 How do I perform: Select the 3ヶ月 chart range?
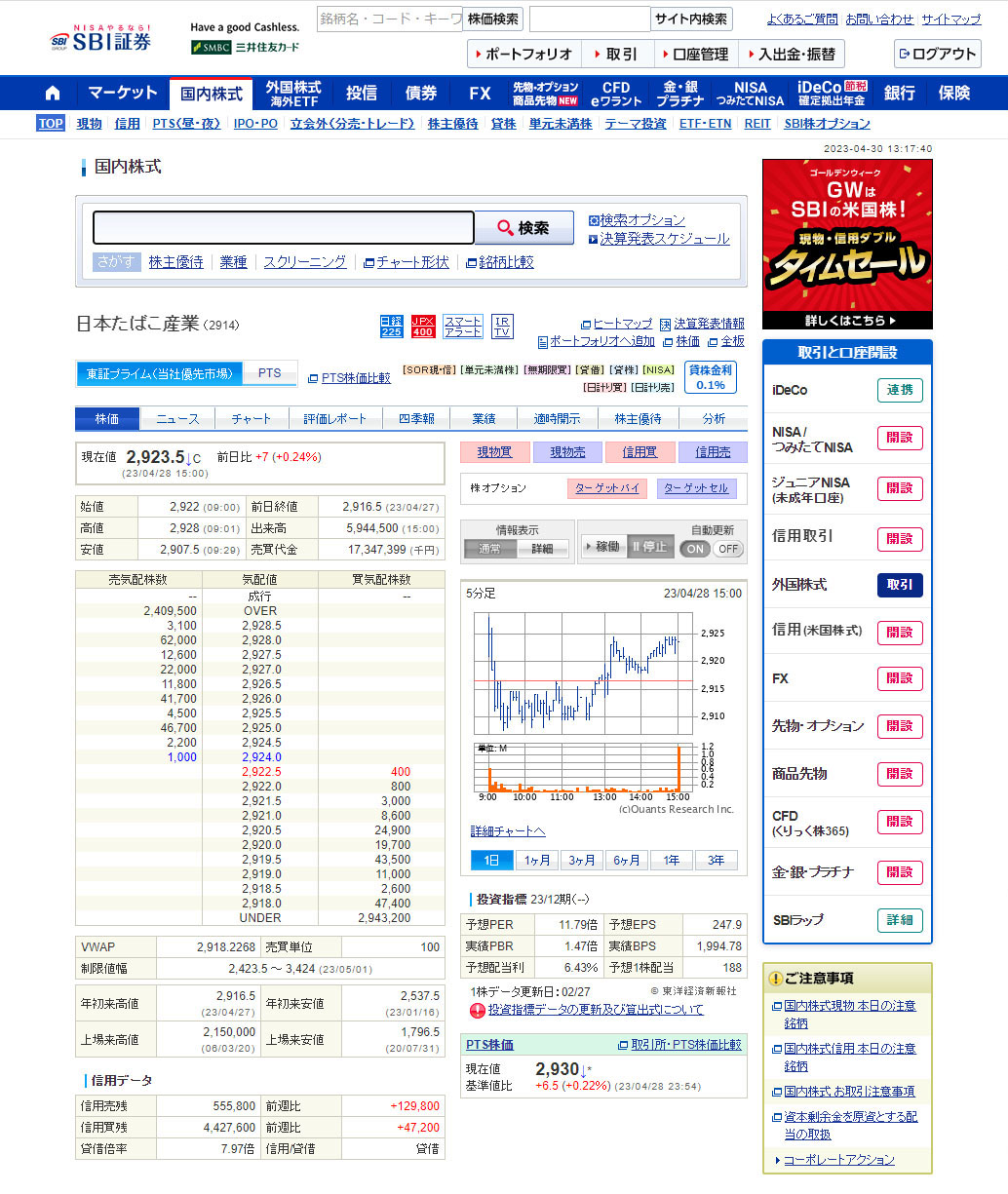[x=582, y=861]
